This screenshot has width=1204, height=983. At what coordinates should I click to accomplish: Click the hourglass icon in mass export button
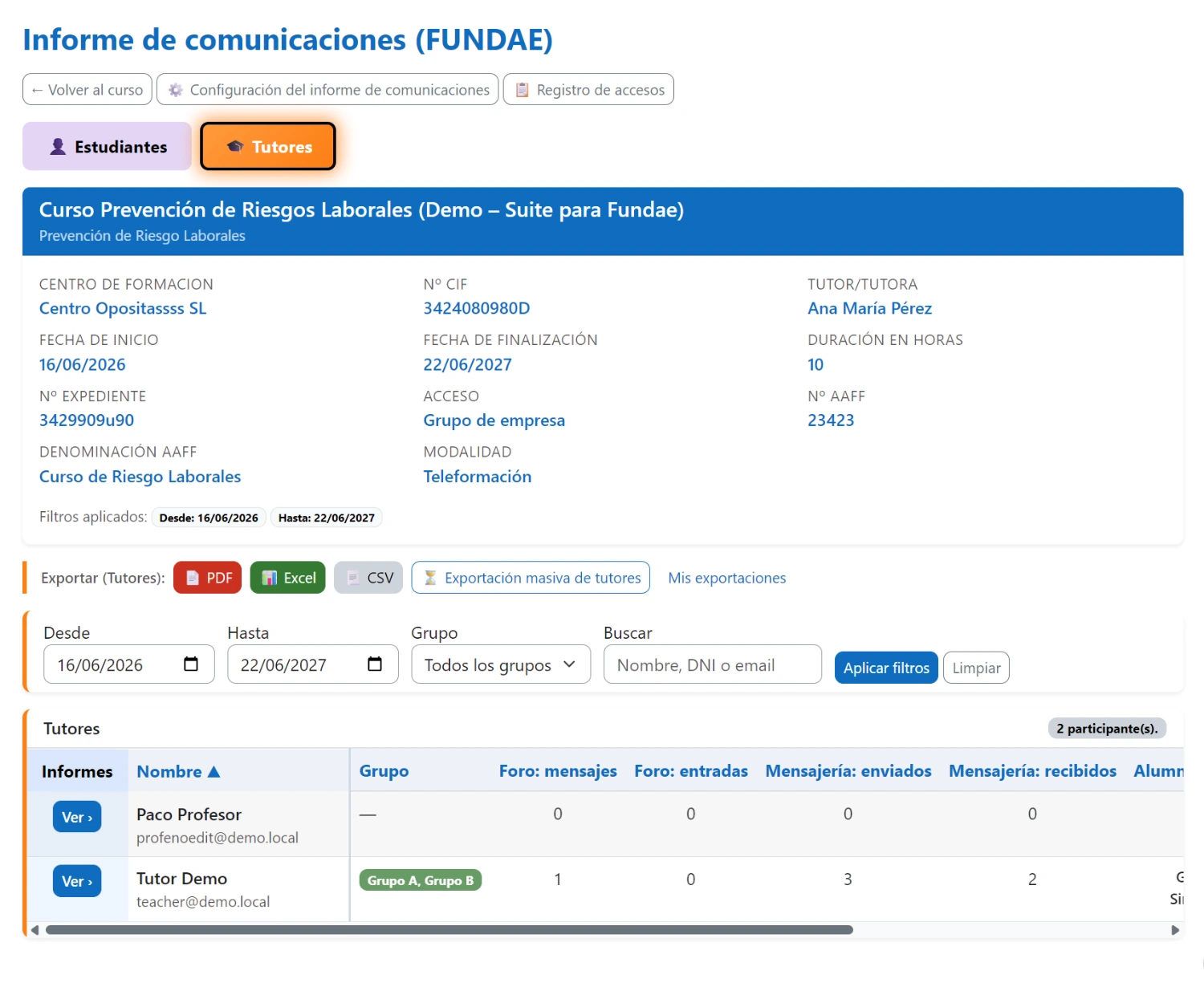(x=430, y=578)
